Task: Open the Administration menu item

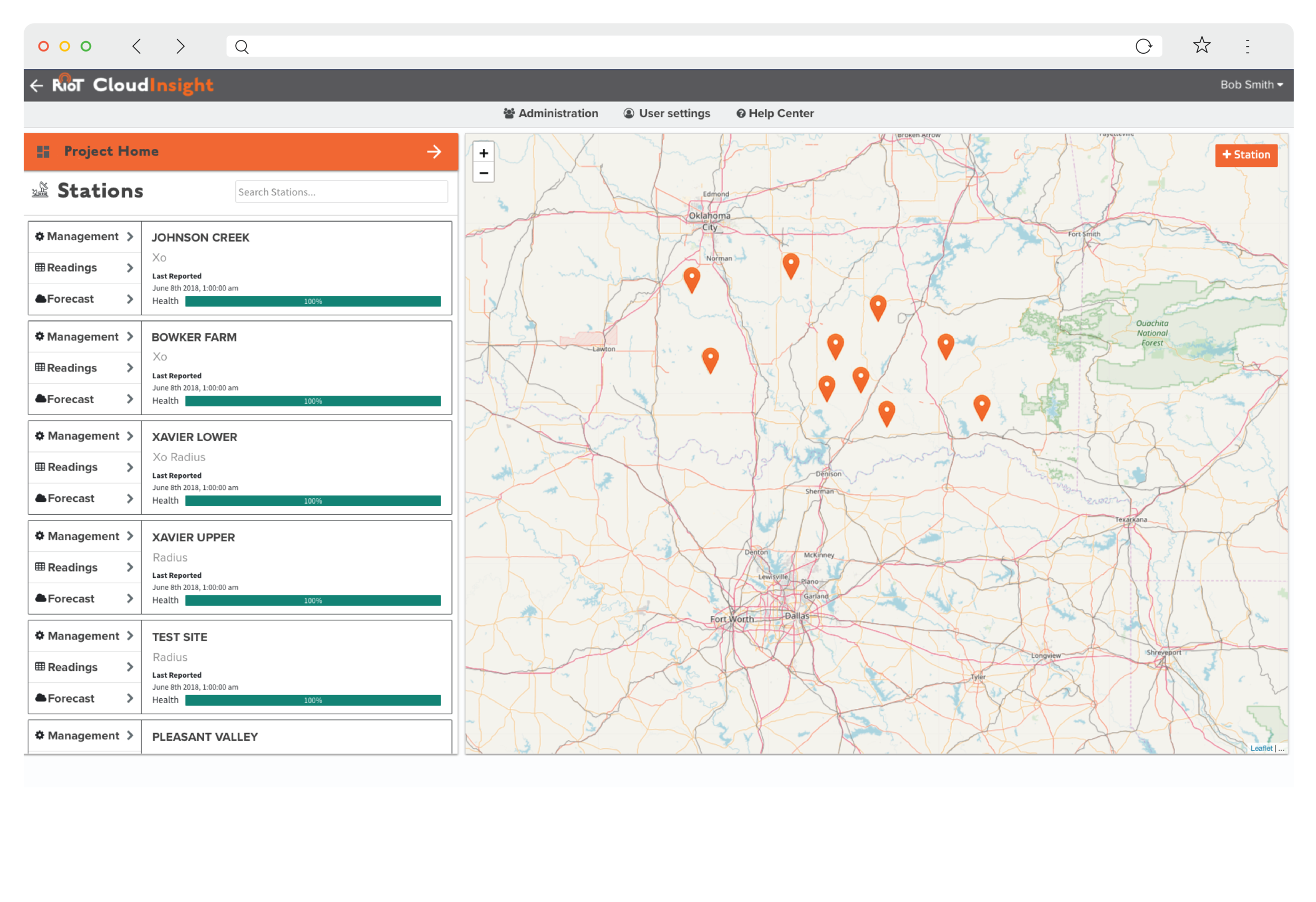Action: point(555,113)
